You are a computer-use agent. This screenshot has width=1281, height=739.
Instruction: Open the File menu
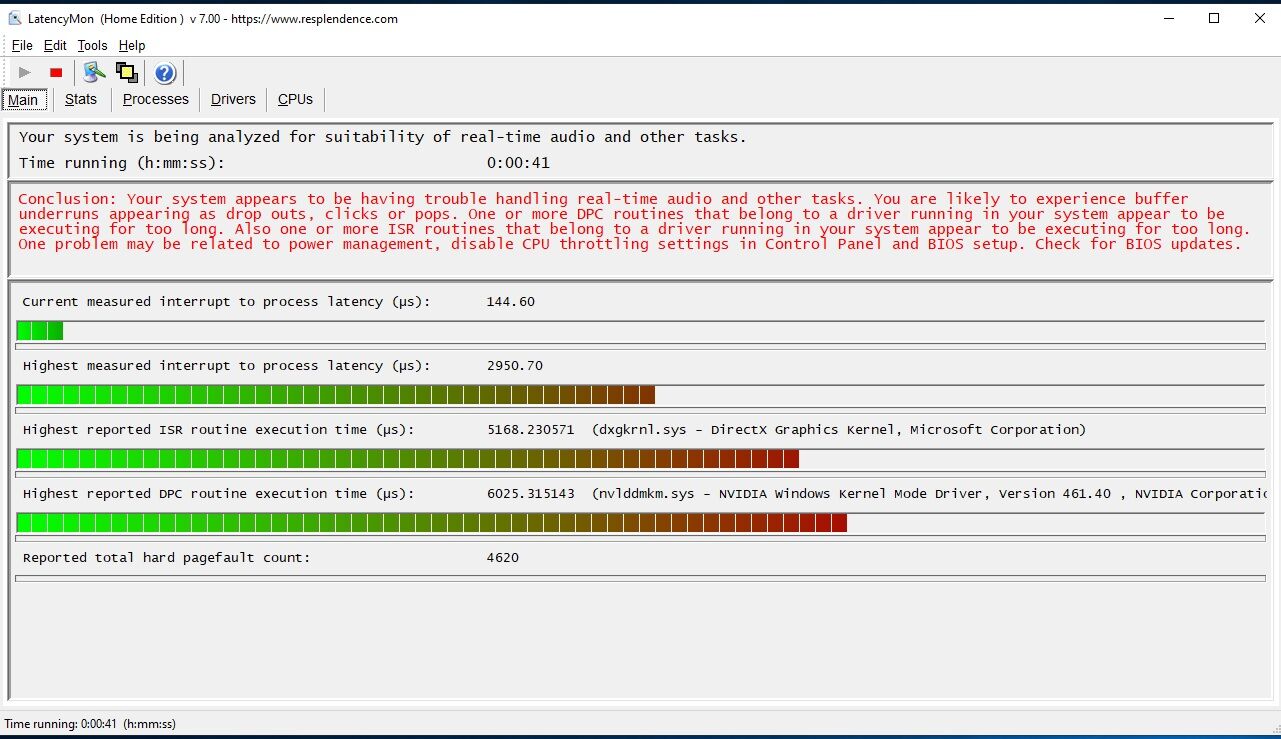click(22, 45)
